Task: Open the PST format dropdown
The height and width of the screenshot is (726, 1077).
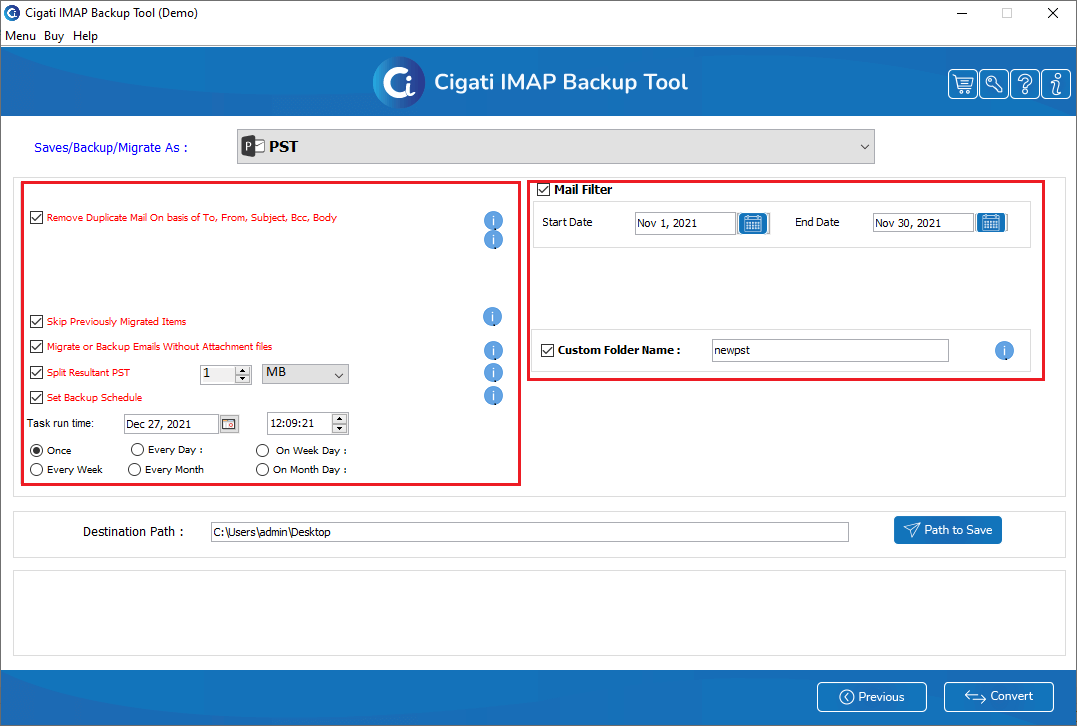Action: (x=556, y=146)
